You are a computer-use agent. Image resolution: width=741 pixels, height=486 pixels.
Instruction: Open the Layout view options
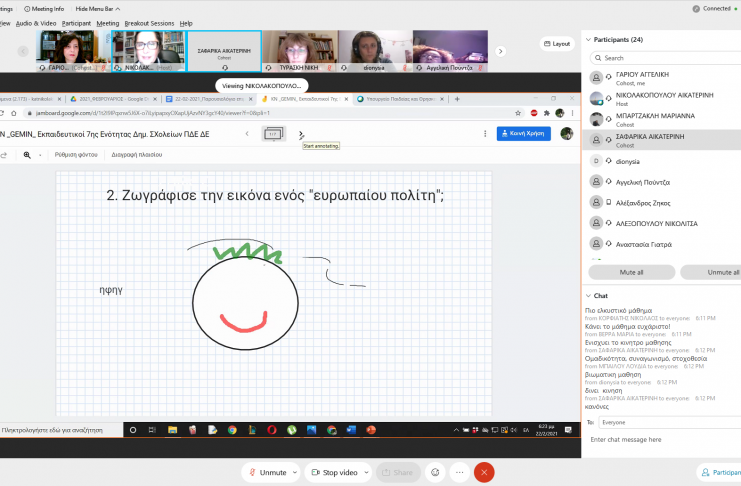557,44
